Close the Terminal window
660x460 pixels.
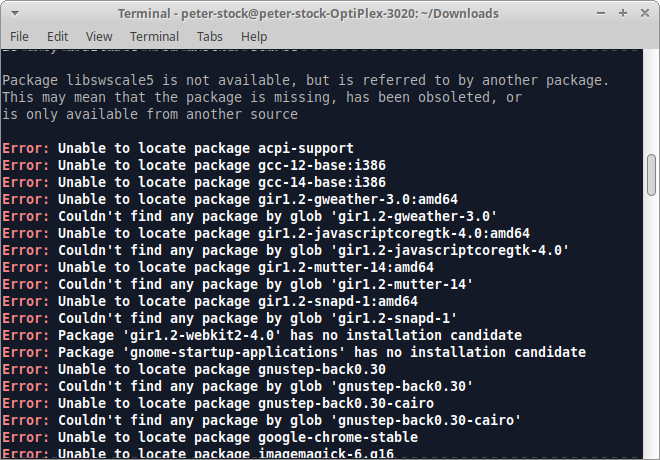pos(645,13)
